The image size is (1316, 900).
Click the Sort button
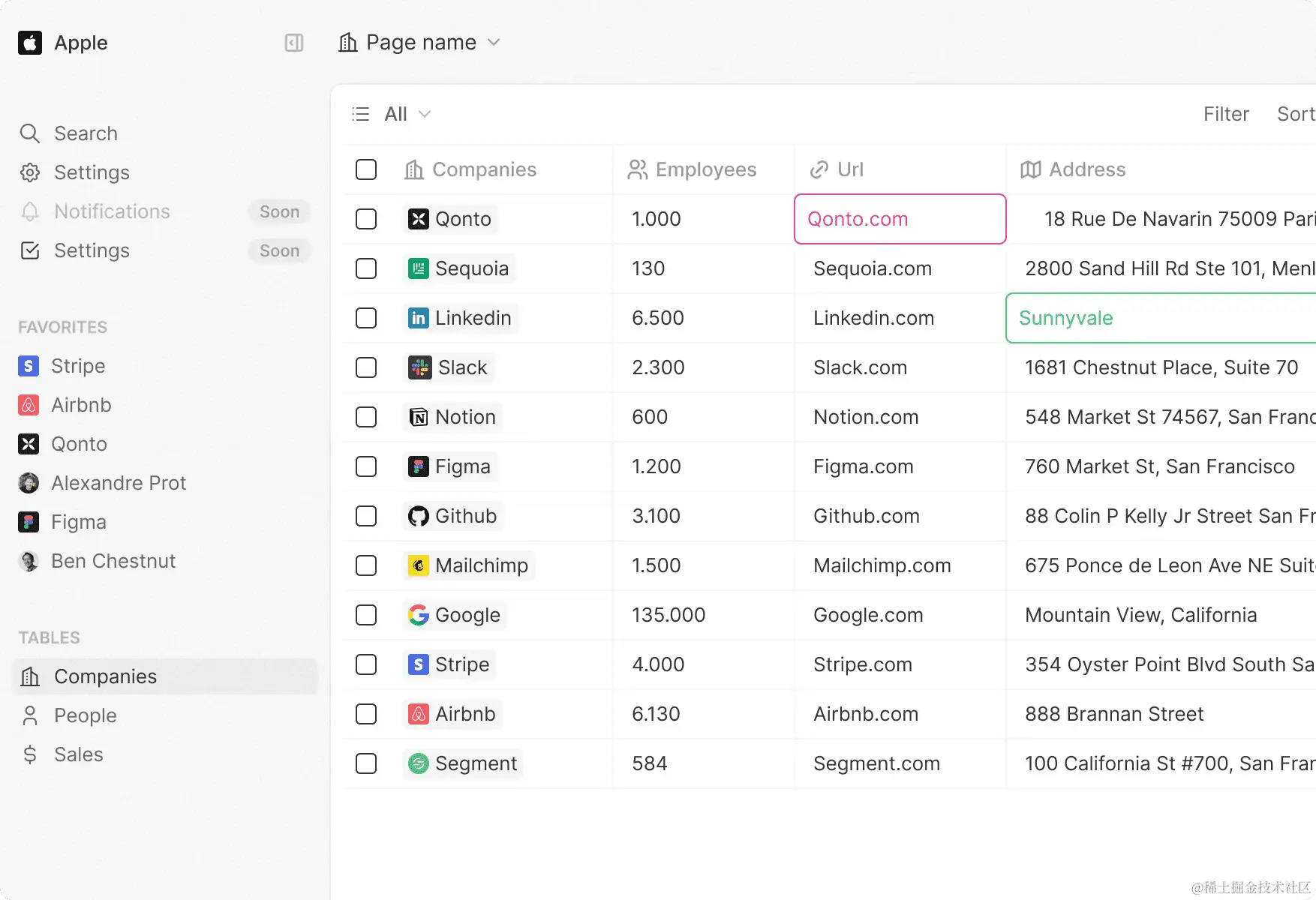click(1296, 114)
